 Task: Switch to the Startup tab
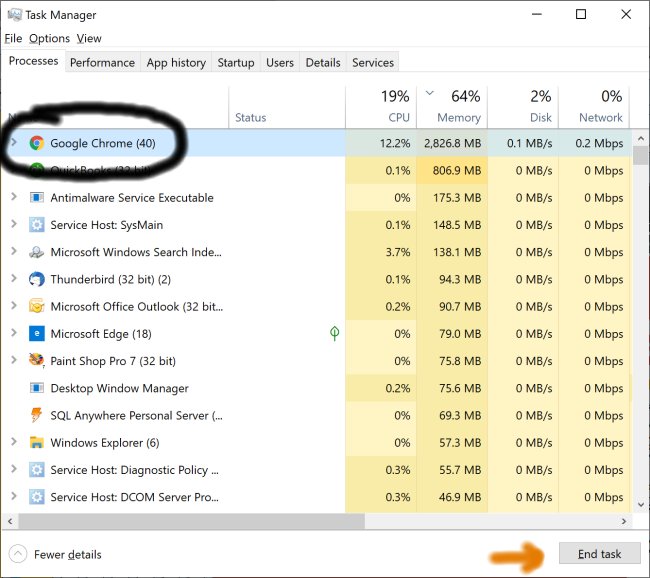point(236,62)
